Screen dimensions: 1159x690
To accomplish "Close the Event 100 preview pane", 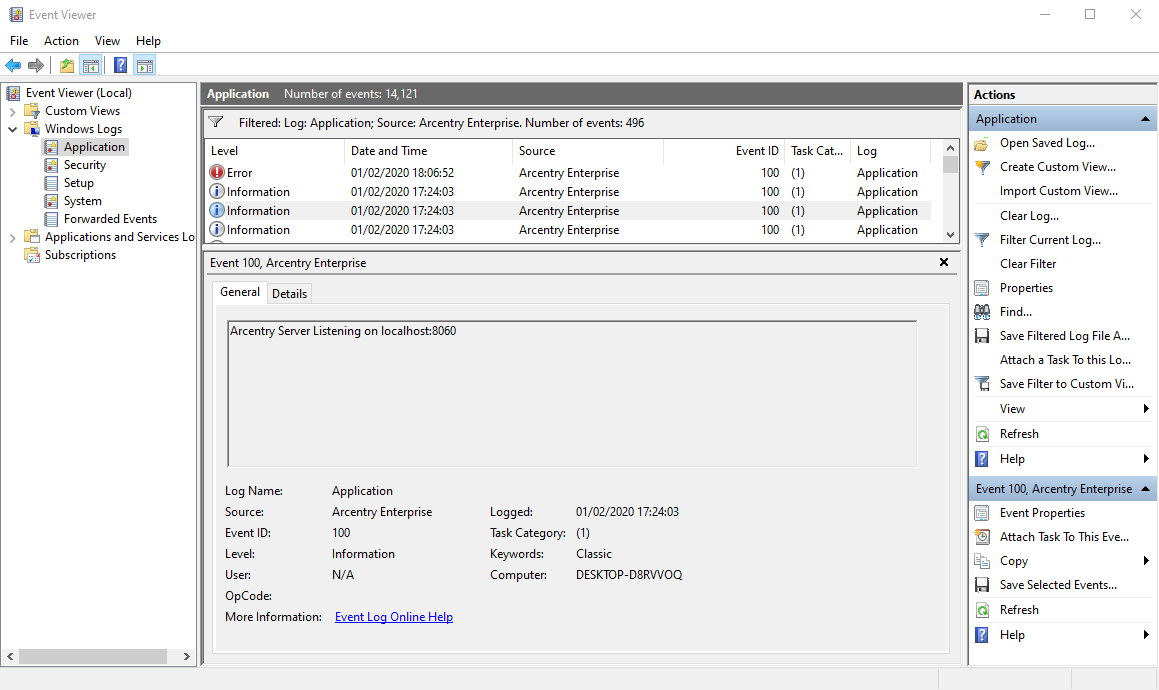I will click(943, 263).
